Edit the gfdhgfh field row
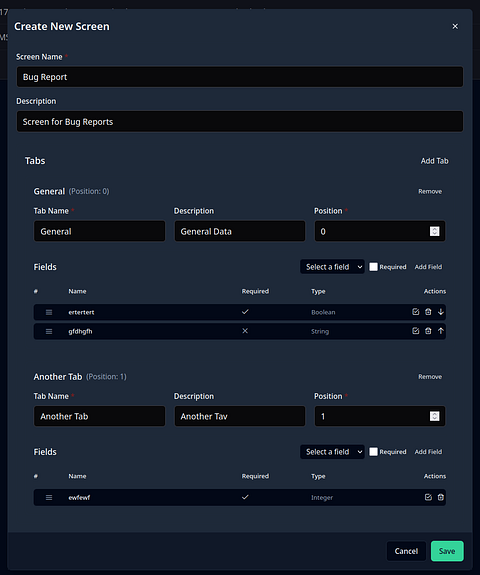480x575 pixels. click(x=415, y=331)
